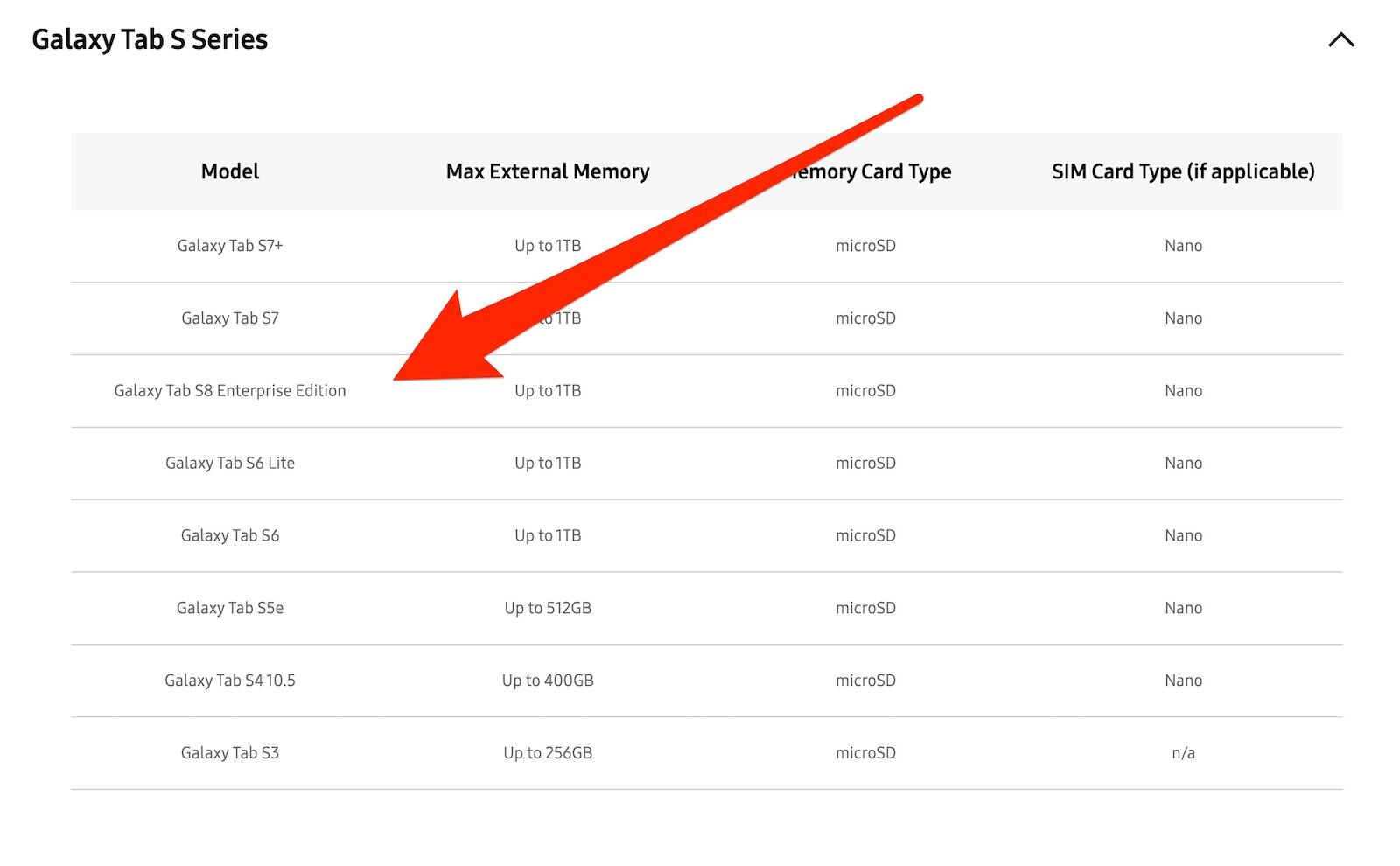Select the Galaxy Tab S7+ model cell
The width and height of the screenshot is (1400, 866).
click(x=230, y=246)
